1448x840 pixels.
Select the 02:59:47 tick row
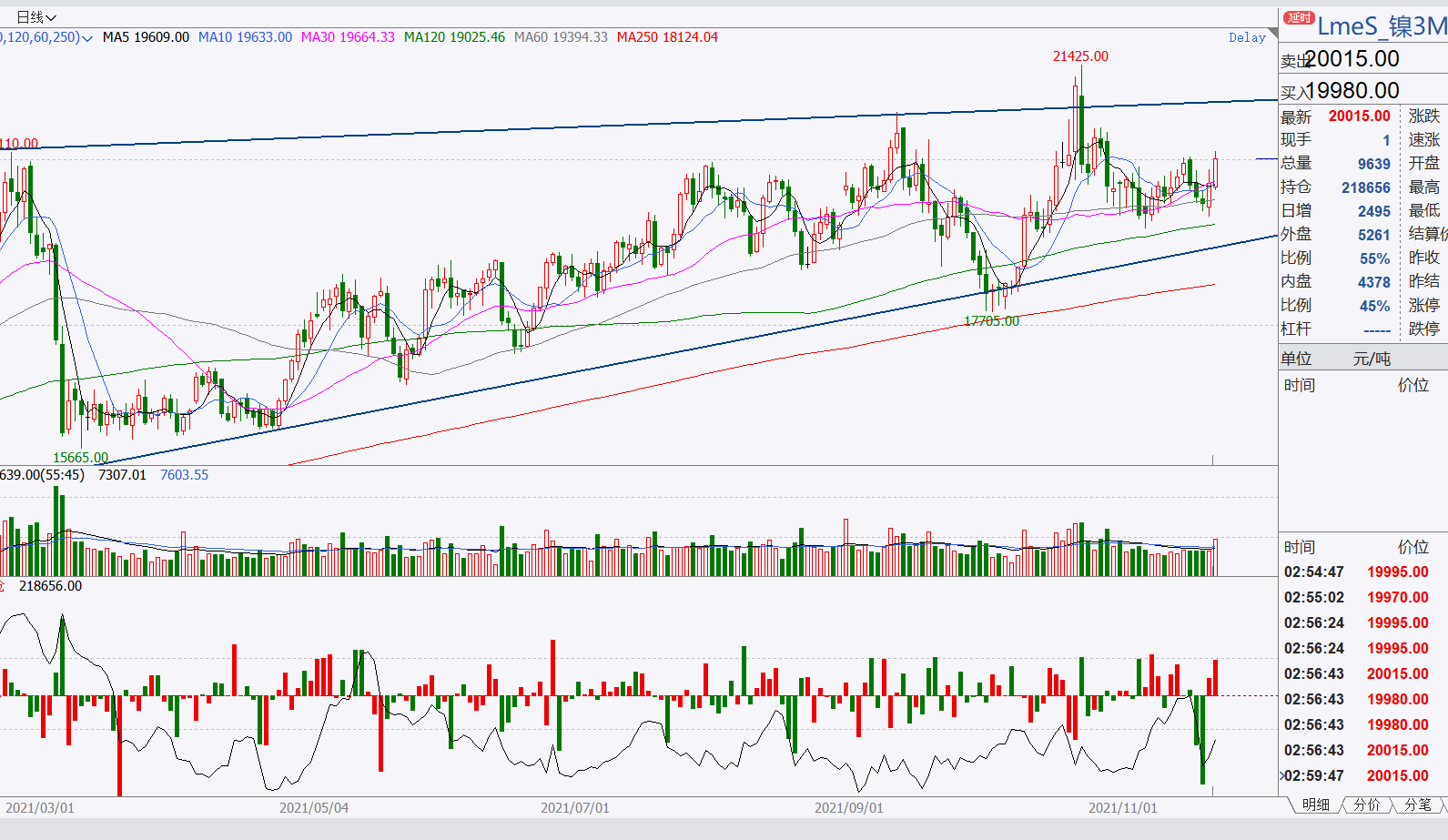click(x=1363, y=775)
